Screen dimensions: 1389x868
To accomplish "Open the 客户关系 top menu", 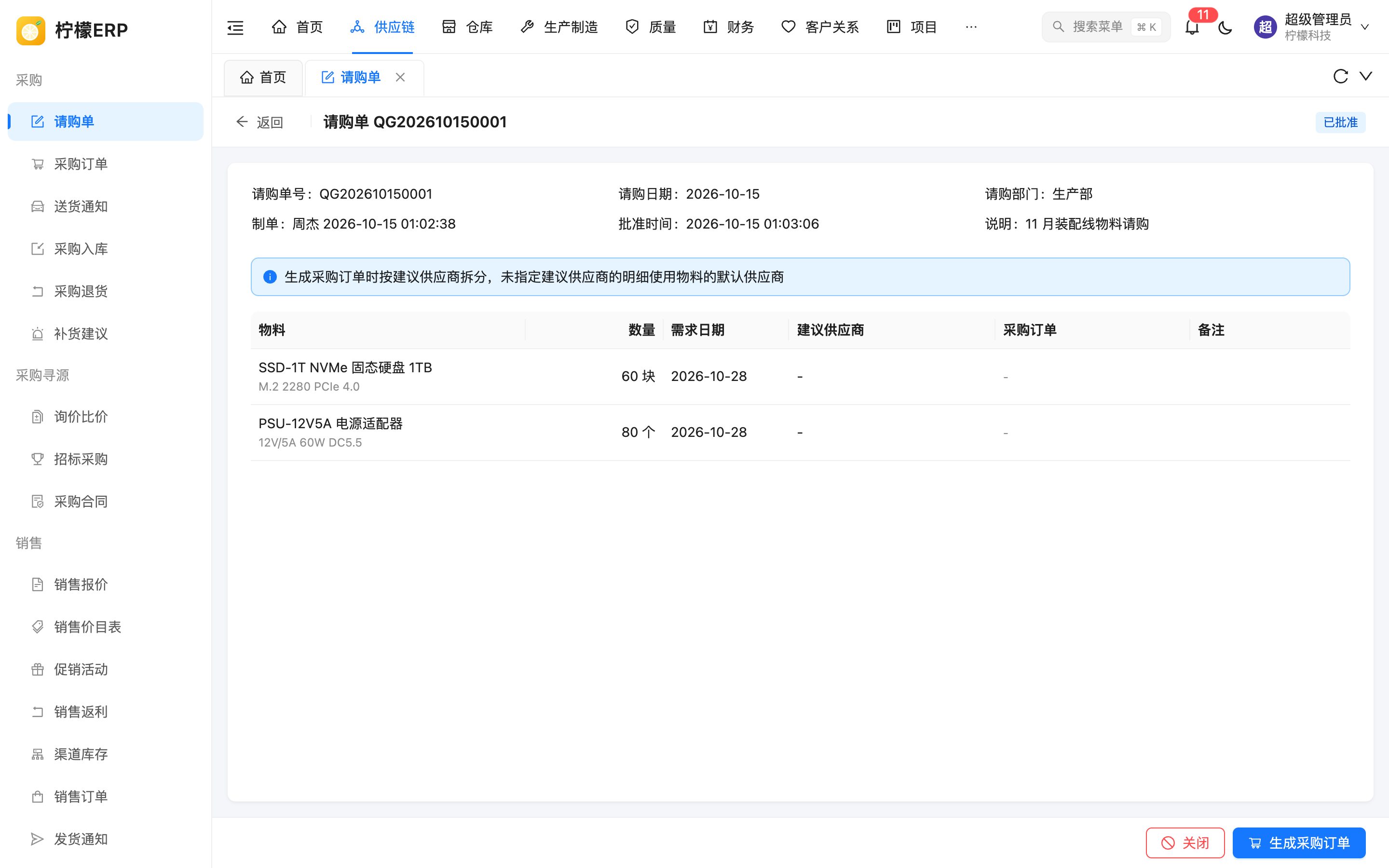I will coord(819,27).
